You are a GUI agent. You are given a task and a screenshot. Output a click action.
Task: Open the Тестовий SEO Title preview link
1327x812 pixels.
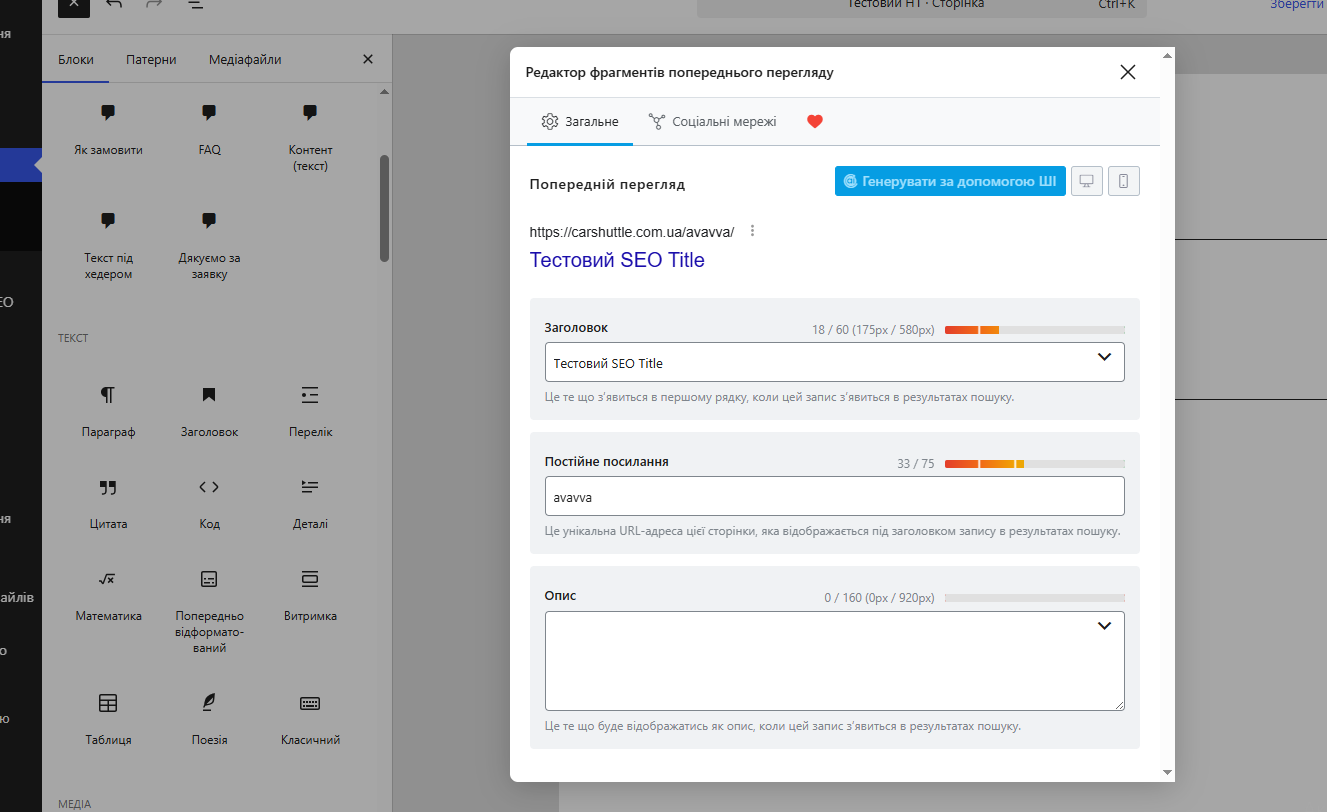[x=617, y=260]
